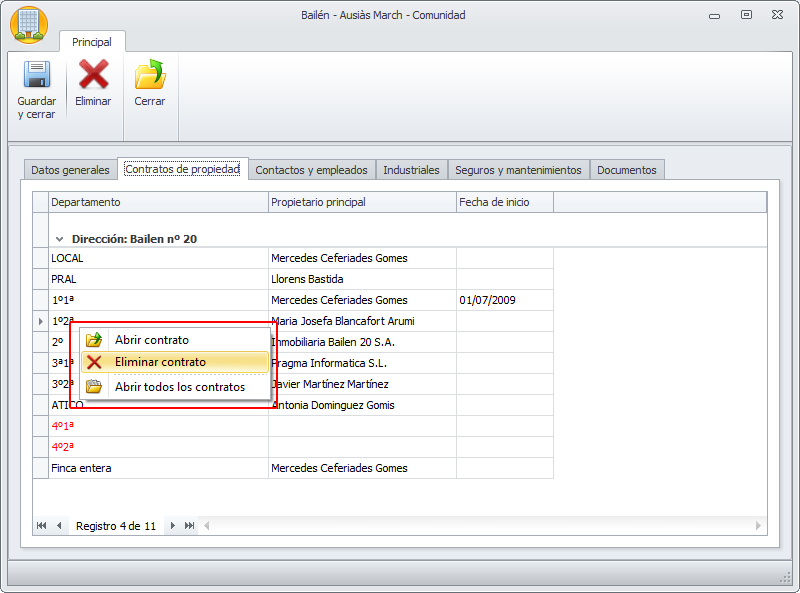Choose Abrir contrato from context menu
This screenshot has height=593, width=800.
175,340
